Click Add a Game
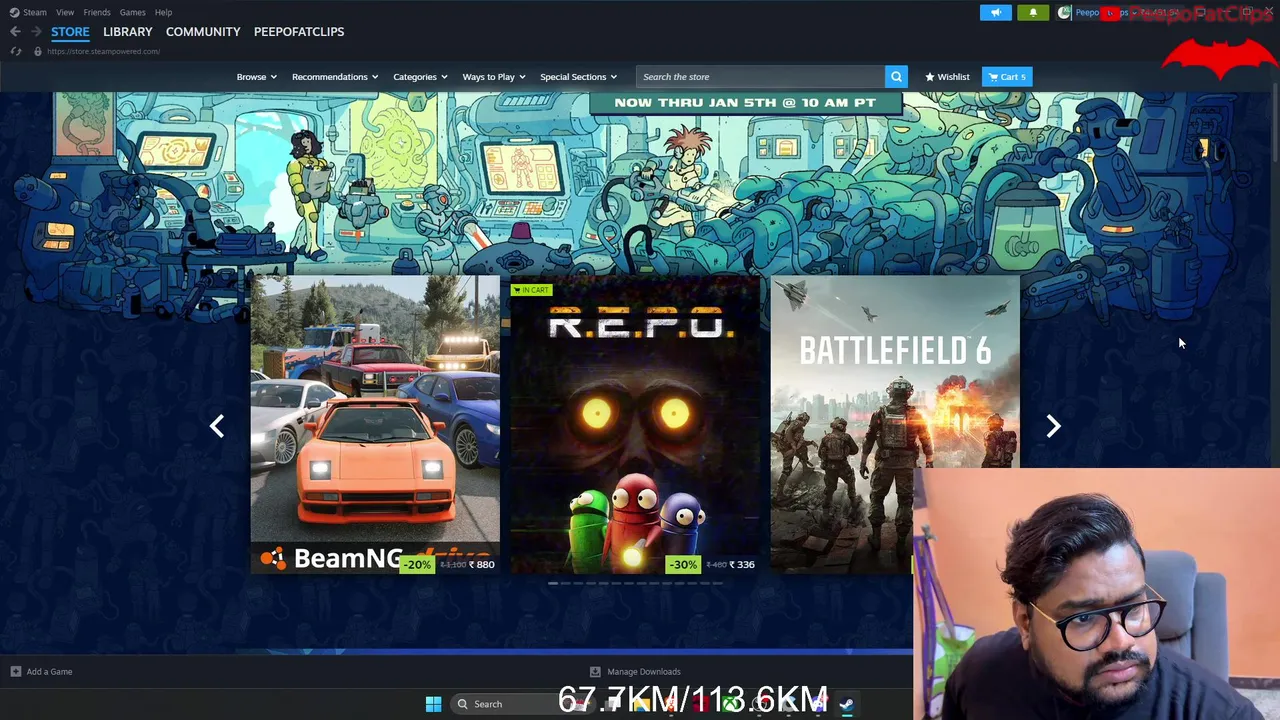 [x=49, y=672]
